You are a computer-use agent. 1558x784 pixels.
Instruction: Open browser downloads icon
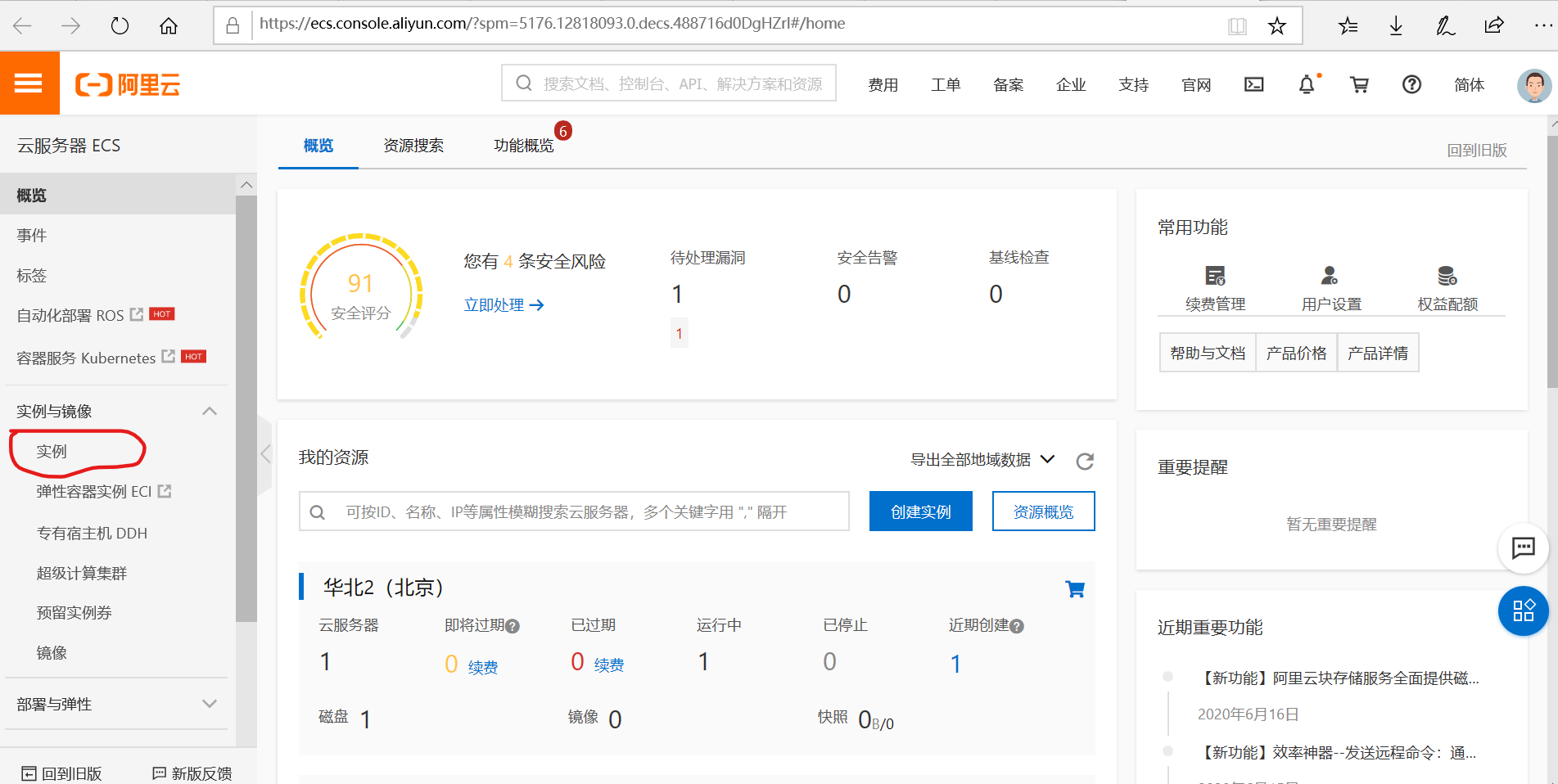[x=1396, y=26]
